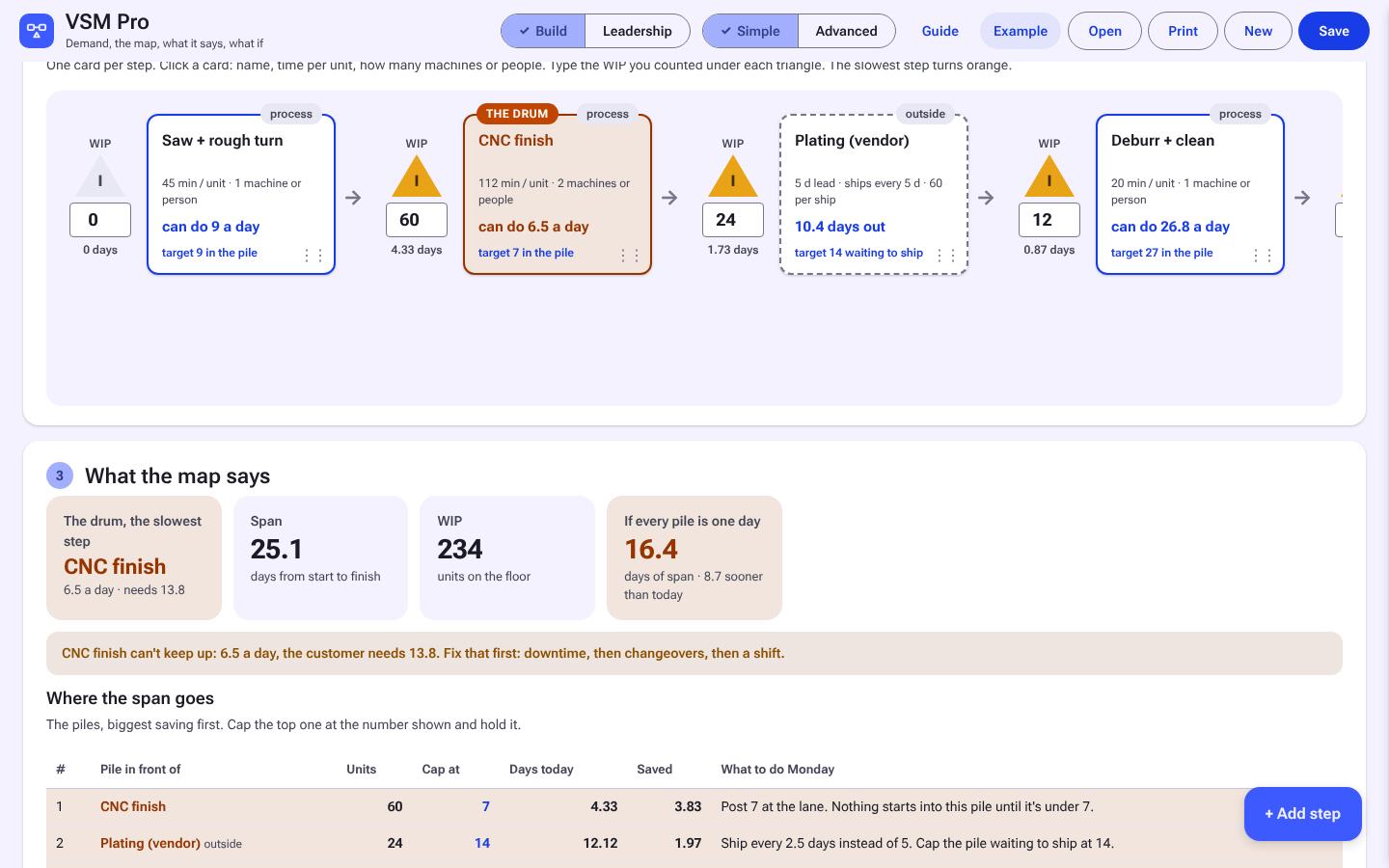This screenshot has width=1389, height=868.
Task: Load the Example map
Action: 1021,31
